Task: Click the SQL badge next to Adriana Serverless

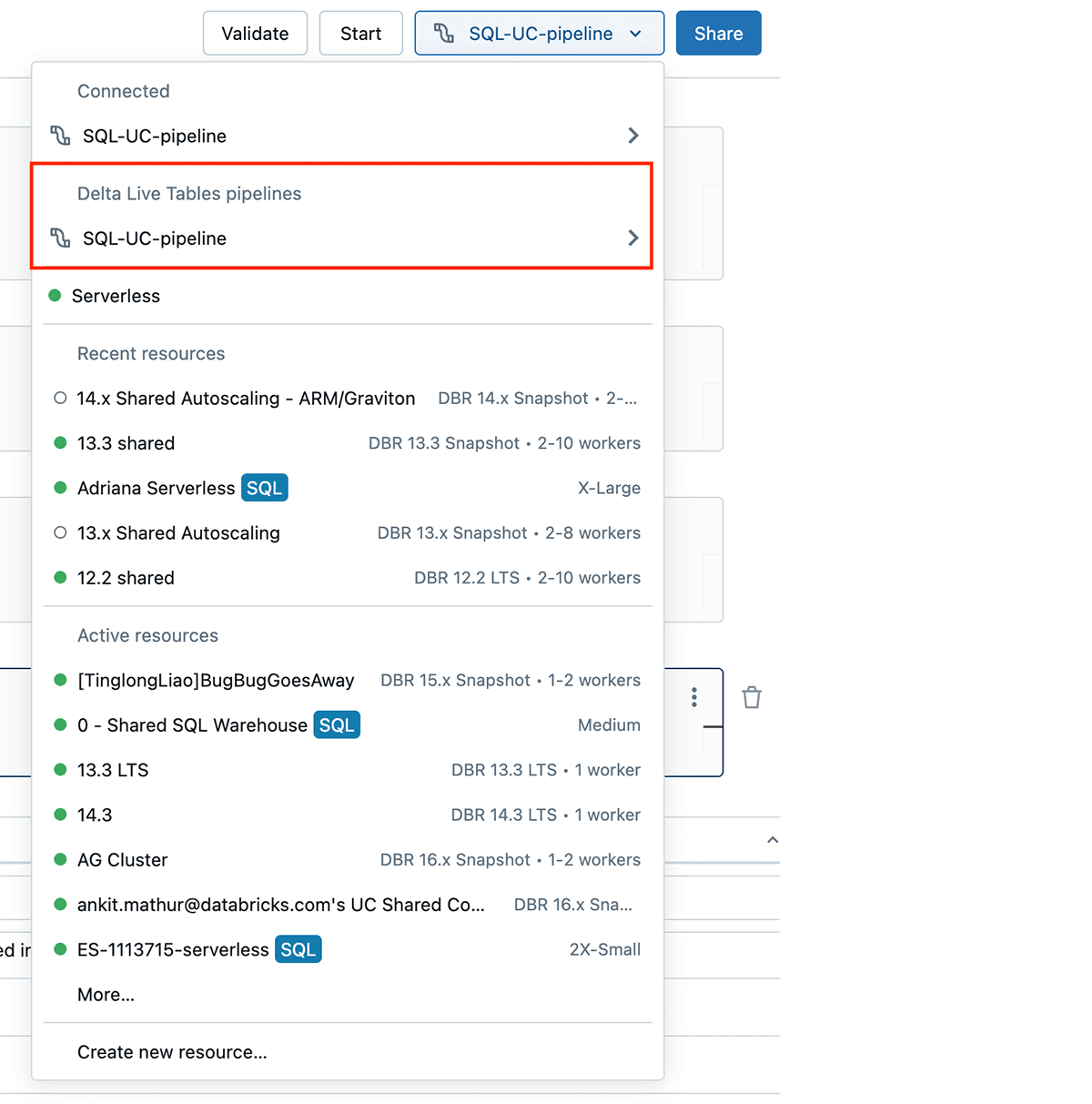Action: (x=264, y=488)
